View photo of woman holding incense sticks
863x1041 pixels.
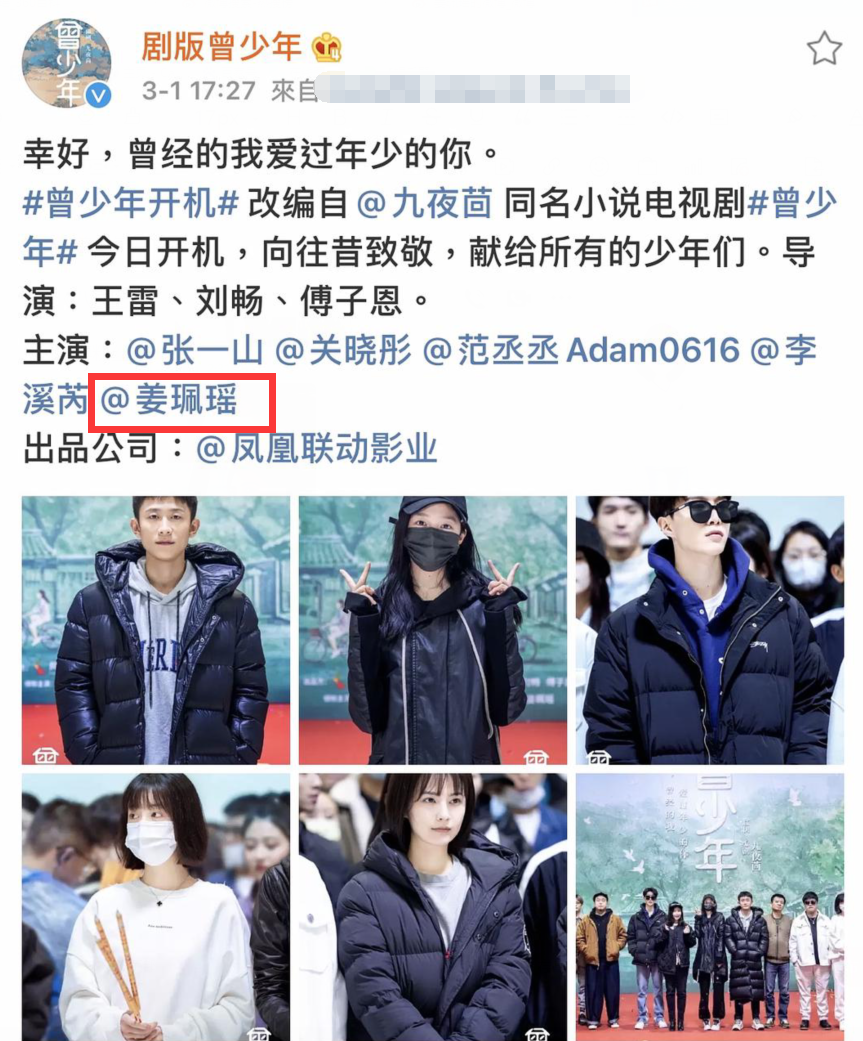click(x=156, y=907)
